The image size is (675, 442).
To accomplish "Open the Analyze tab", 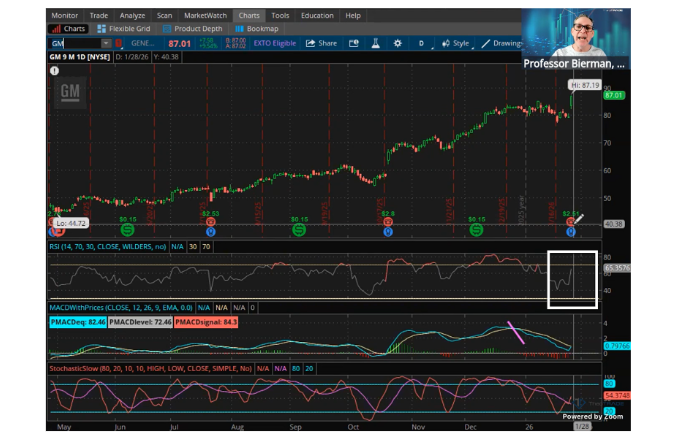I will (x=132, y=16).
